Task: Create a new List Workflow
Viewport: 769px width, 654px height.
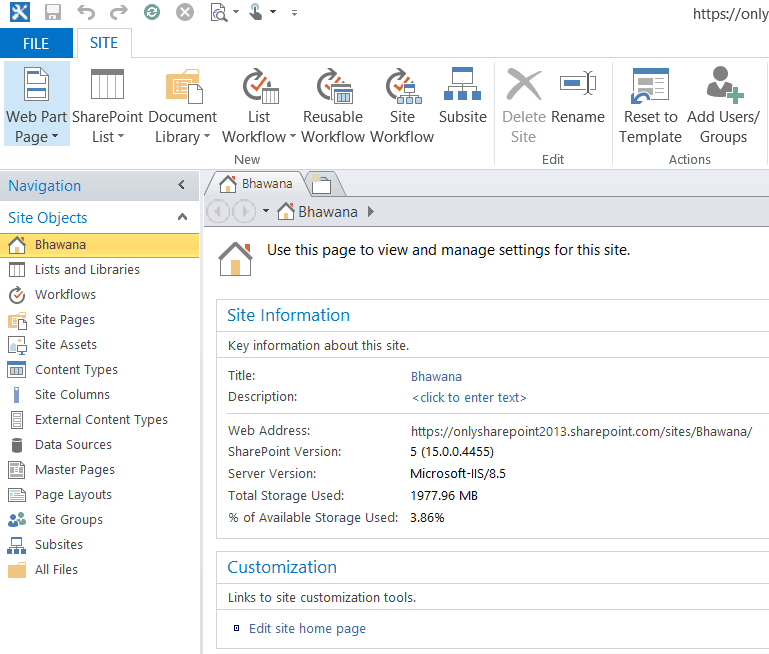Action: pos(258,104)
